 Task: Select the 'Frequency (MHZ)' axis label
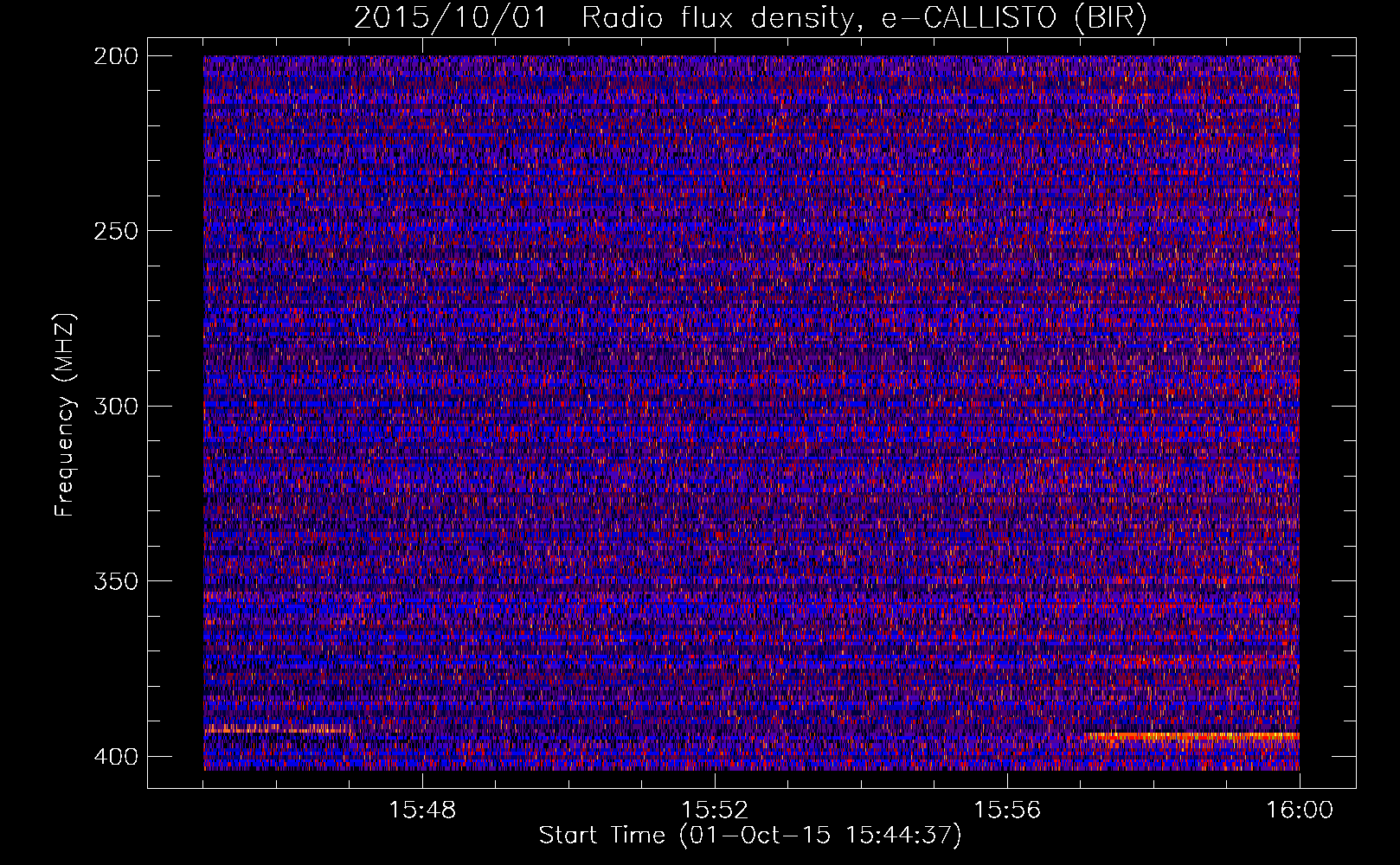pos(65,414)
